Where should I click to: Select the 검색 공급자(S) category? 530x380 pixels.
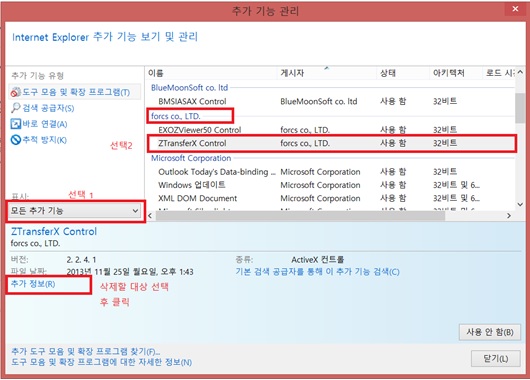point(48,108)
